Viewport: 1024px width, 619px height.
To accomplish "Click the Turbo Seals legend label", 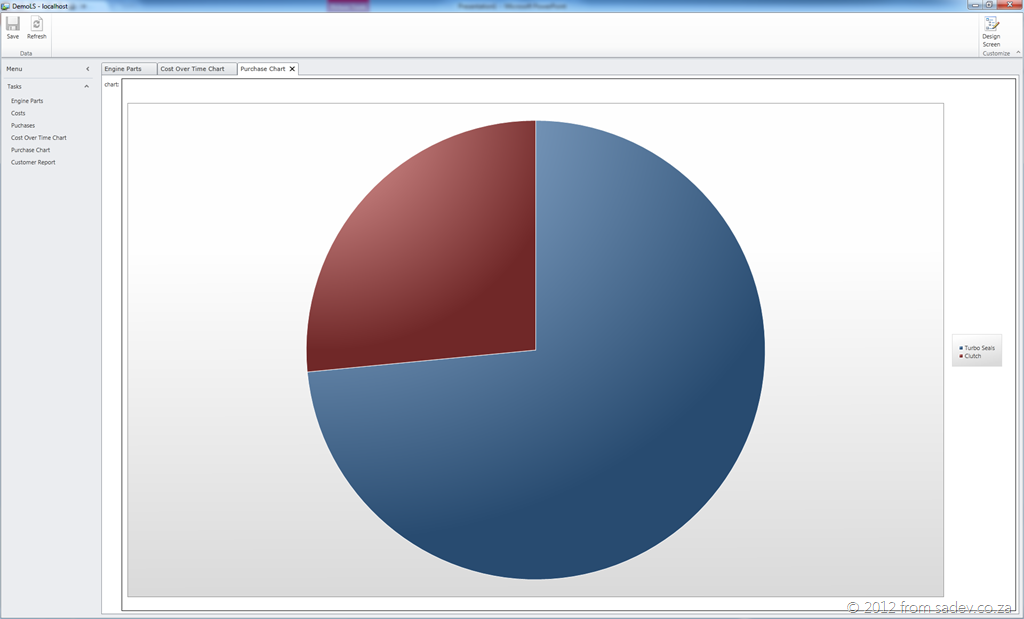I will 980,348.
